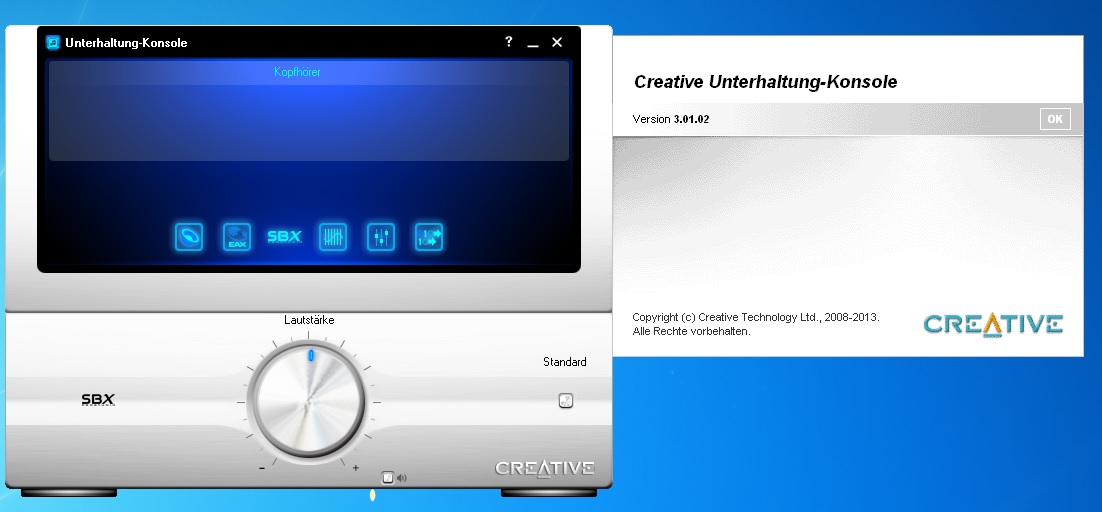Click the "Creative Unterhaltung-Konsole" dialog heading
This screenshot has width=1102, height=512.
pos(765,82)
